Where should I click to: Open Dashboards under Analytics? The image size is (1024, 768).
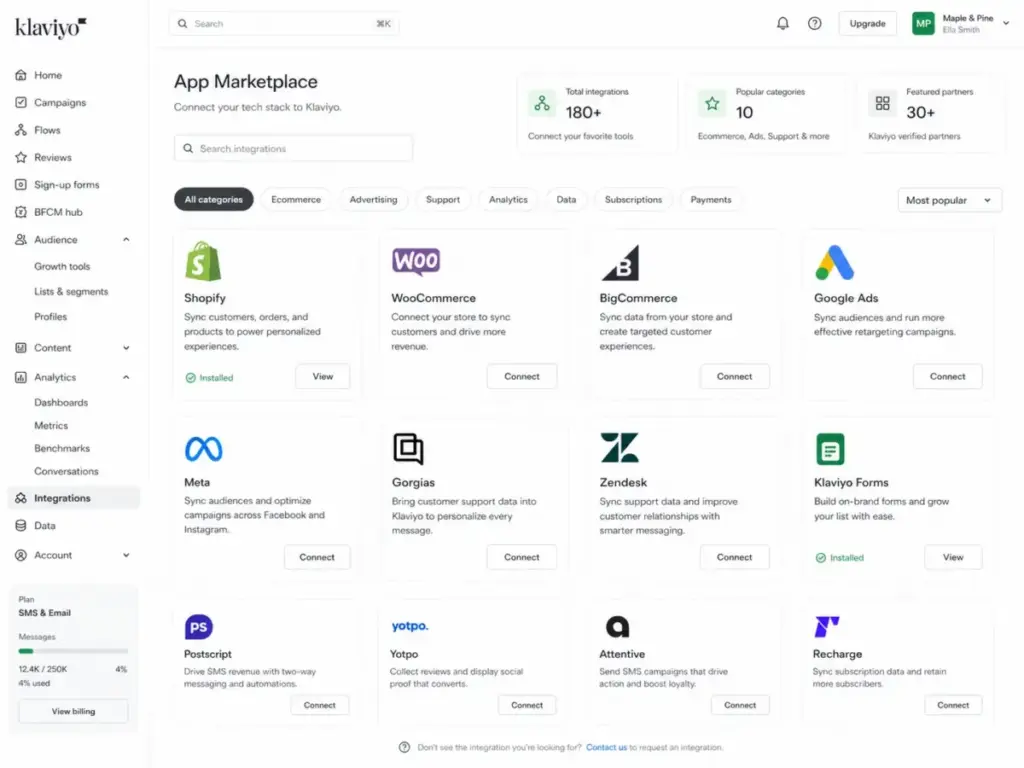tap(61, 403)
